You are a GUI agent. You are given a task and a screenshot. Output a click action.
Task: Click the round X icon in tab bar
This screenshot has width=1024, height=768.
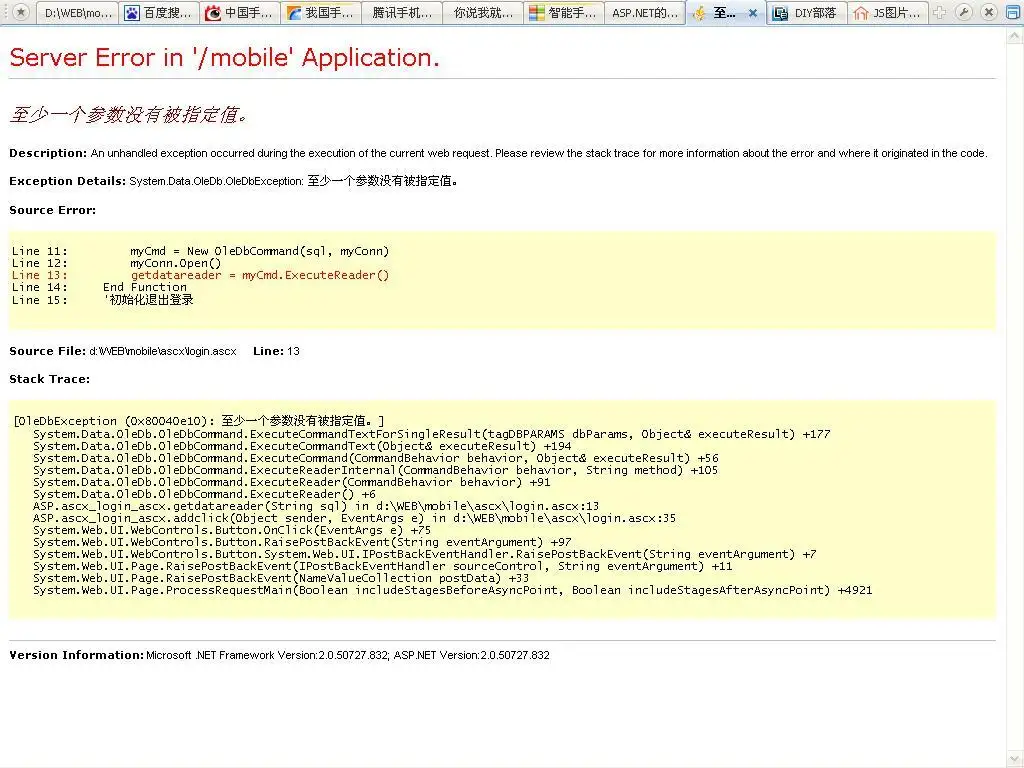click(x=989, y=12)
